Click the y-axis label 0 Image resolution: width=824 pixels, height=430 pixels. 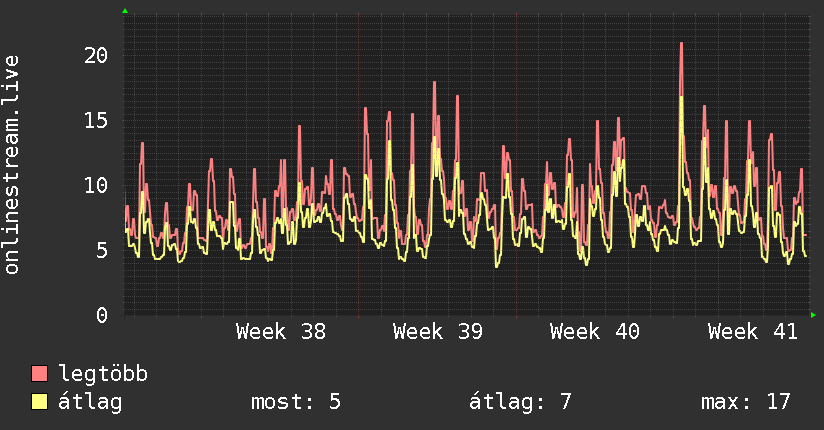(102, 315)
